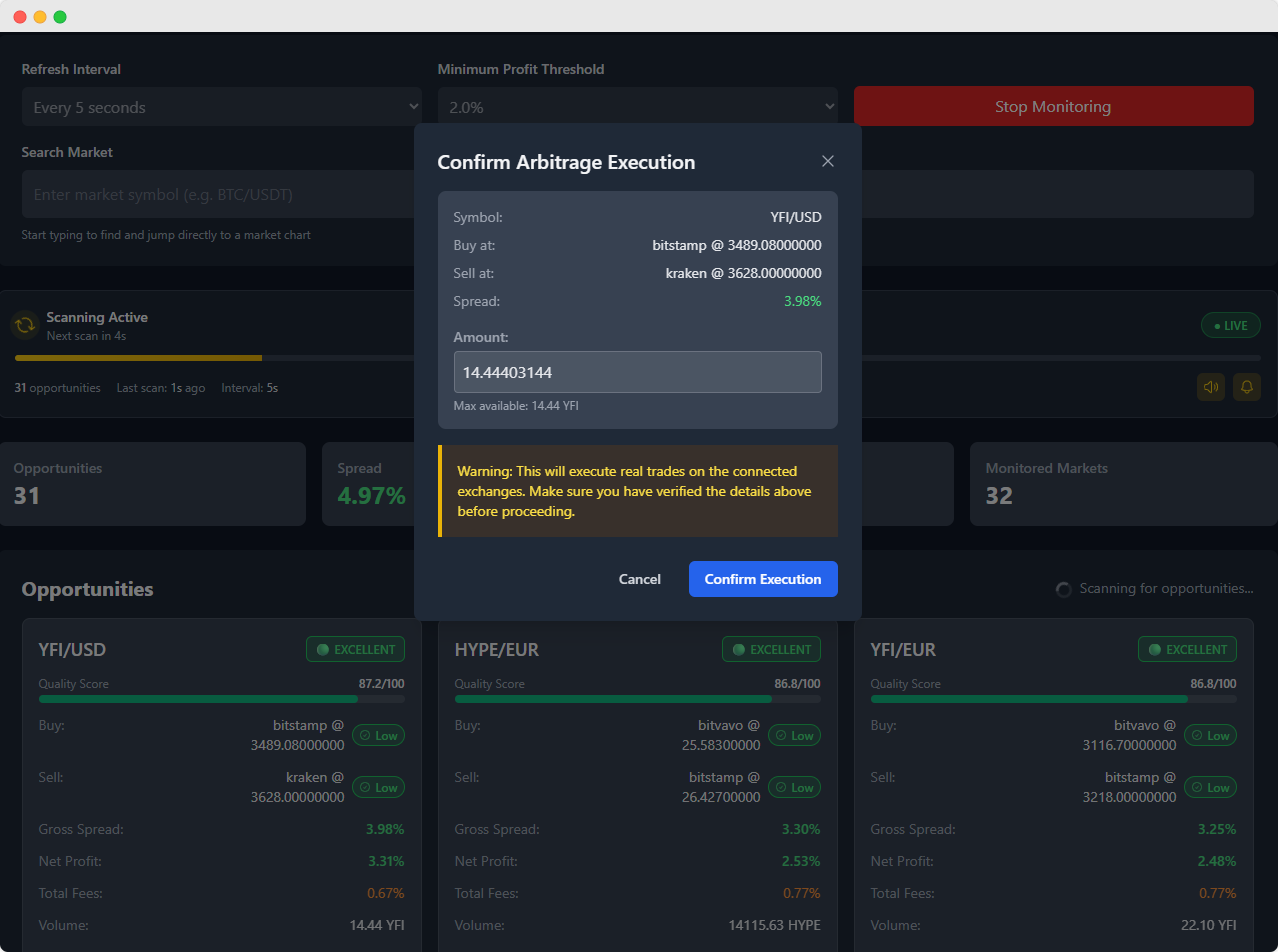Open notifications with the bell icon

point(1247,387)
